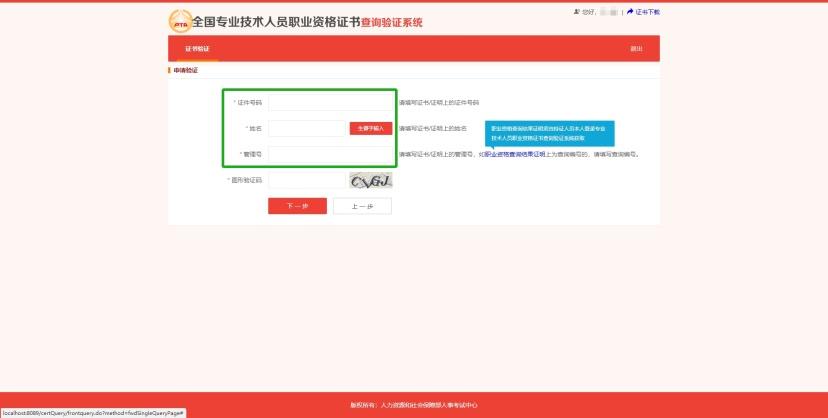Focus the 姓名 input field
Image resolution: width=828 pixels, height=418 pixels.
click(x=306, y=129)
